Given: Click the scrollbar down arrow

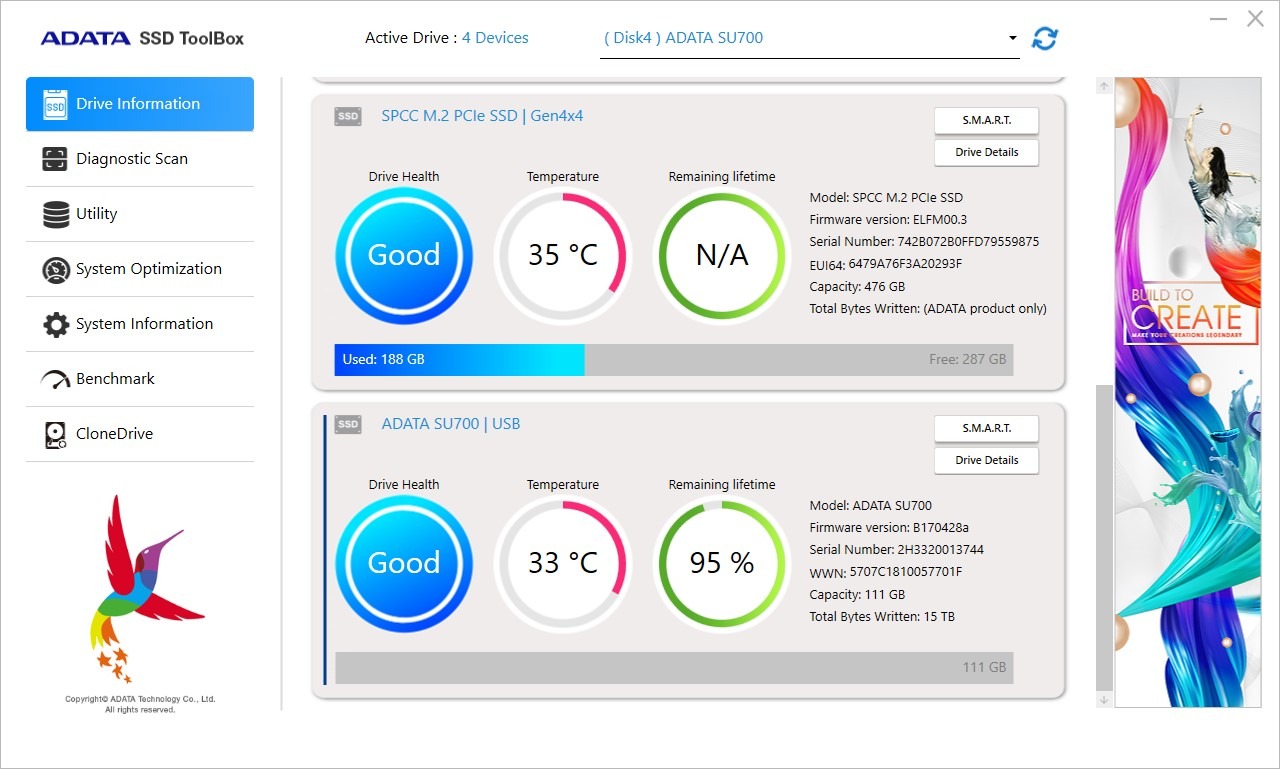Looking at the screenshot, I should point(1104,700).
